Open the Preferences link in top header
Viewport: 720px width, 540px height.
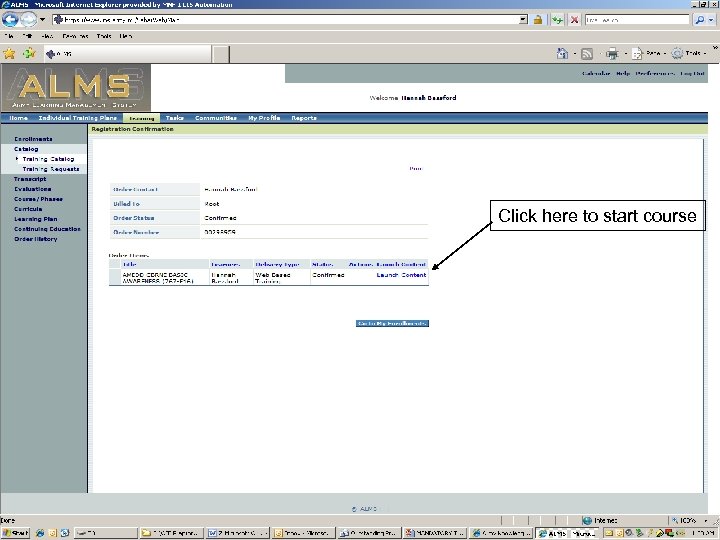coord(655,73)
